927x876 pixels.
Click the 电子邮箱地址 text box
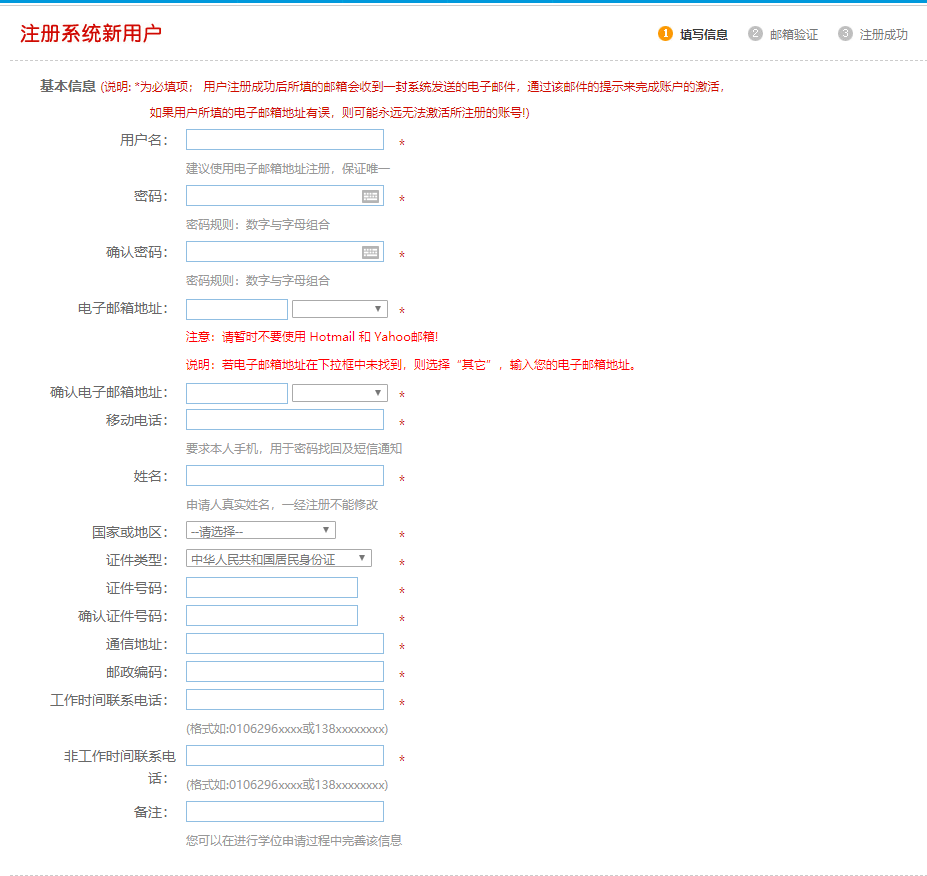click(236, 308)
